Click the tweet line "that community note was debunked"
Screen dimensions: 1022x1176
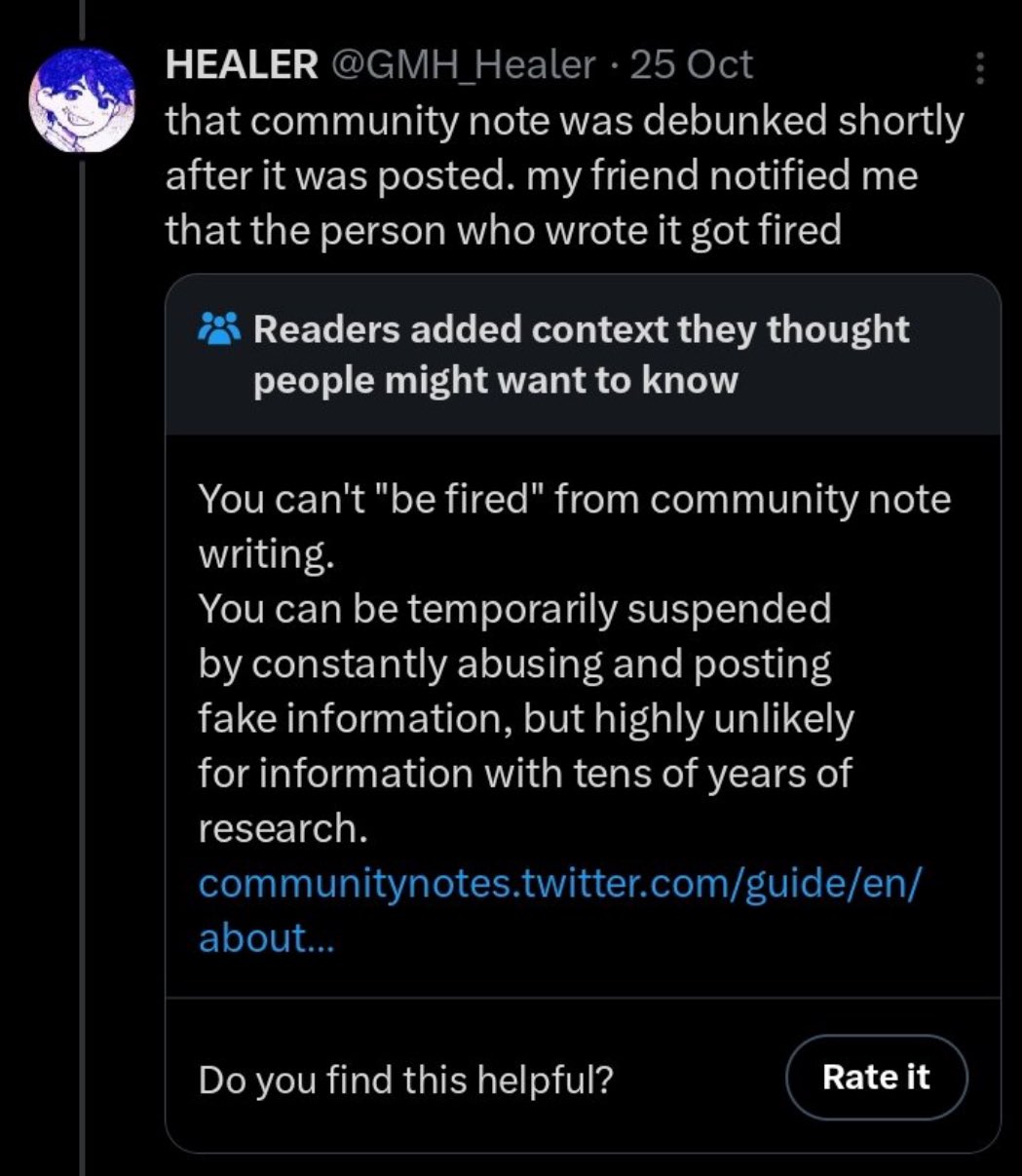click(x=564, y=123)
